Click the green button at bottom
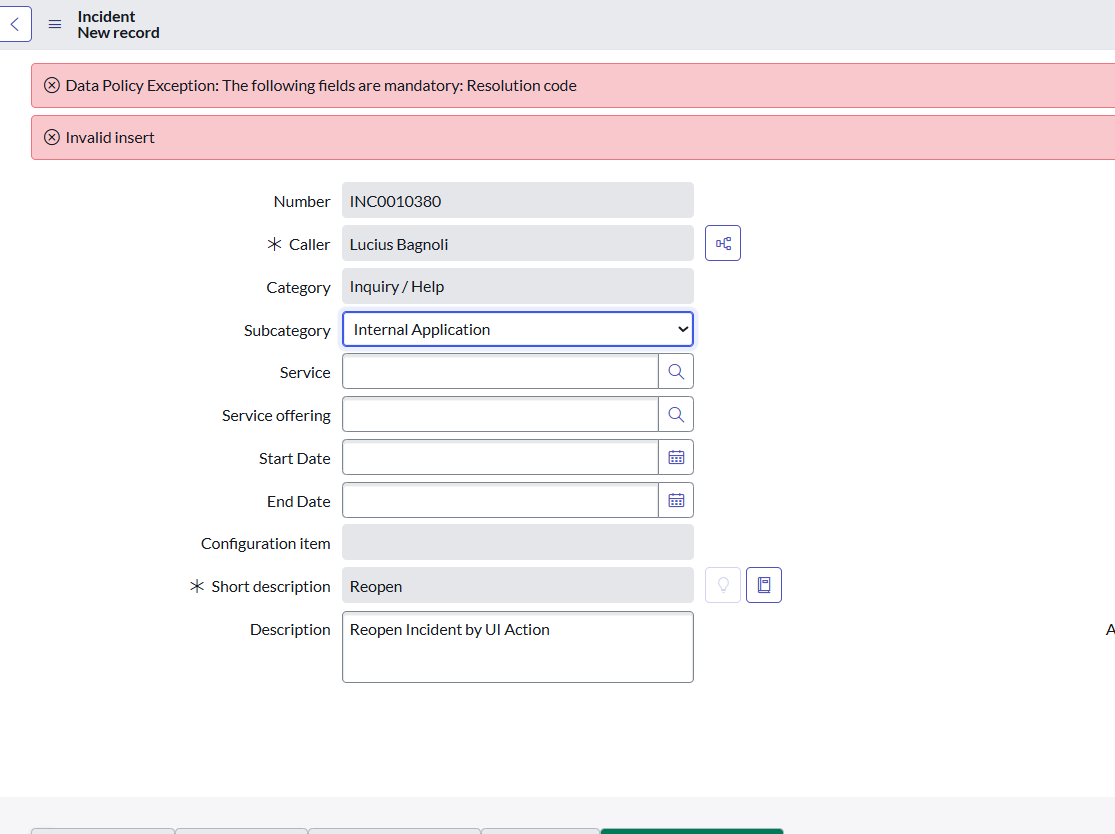This screenshot has height=834, width=1115. [692, 830]
